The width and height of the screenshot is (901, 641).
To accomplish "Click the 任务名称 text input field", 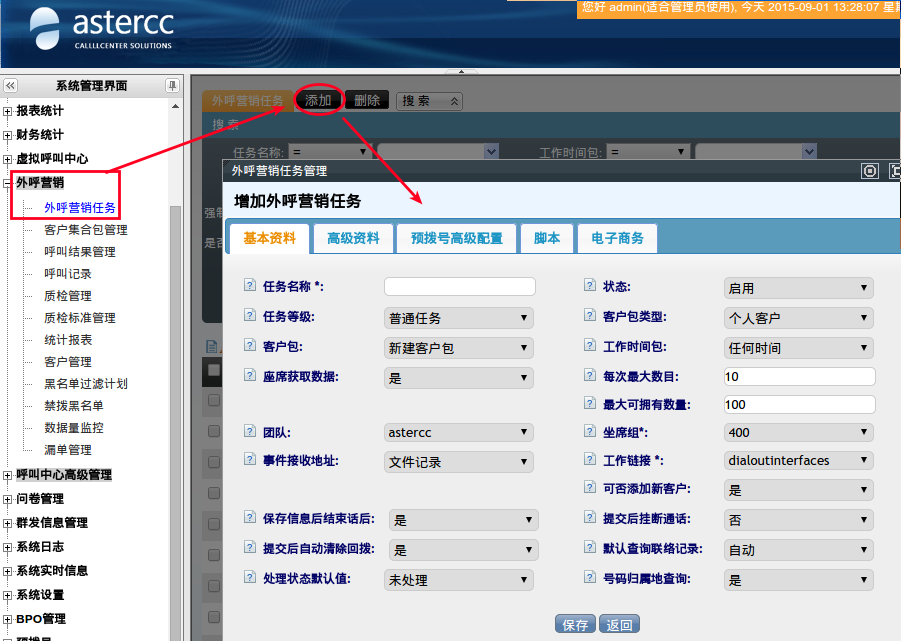I will (459, 287).
